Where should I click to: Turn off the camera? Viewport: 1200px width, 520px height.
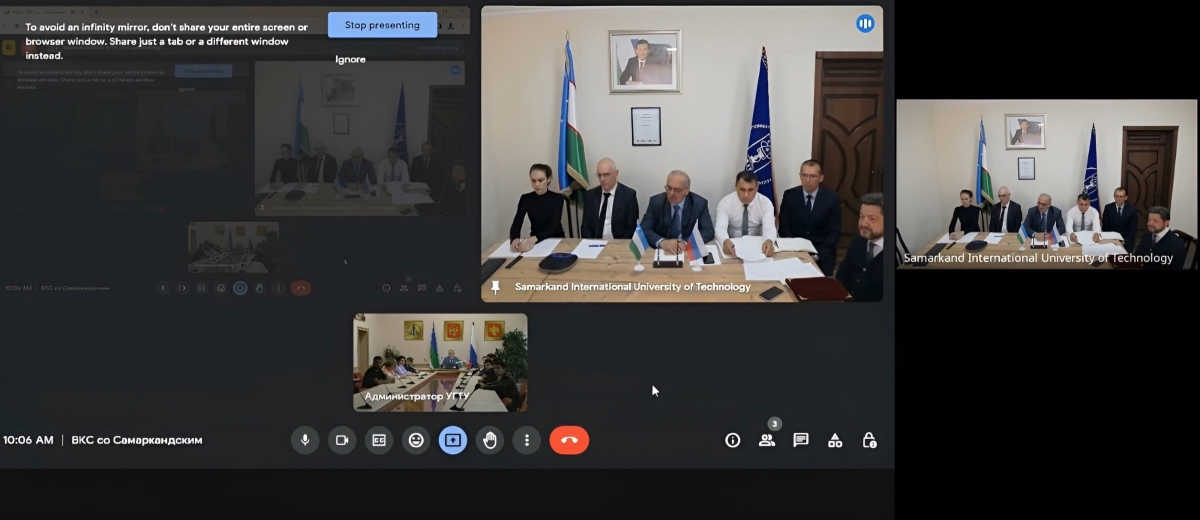[x=342, y=440]
